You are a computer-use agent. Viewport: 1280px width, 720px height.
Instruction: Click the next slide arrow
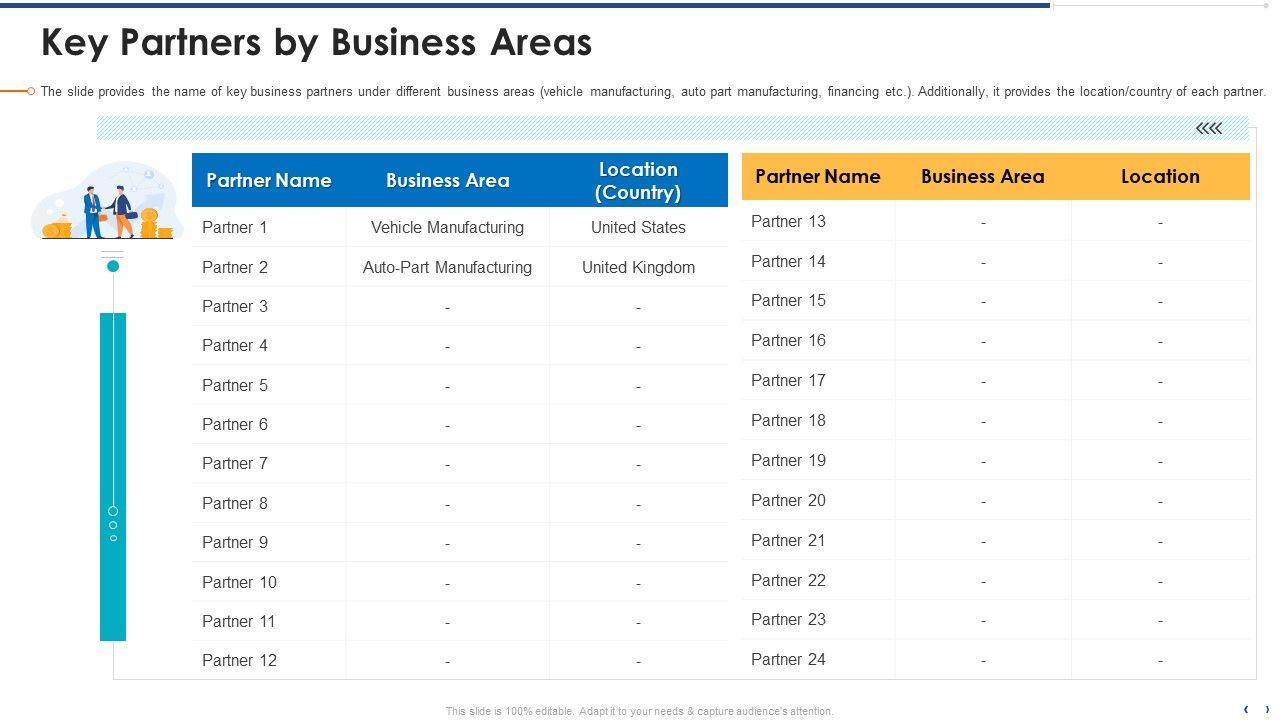(x=1267, y=710)
